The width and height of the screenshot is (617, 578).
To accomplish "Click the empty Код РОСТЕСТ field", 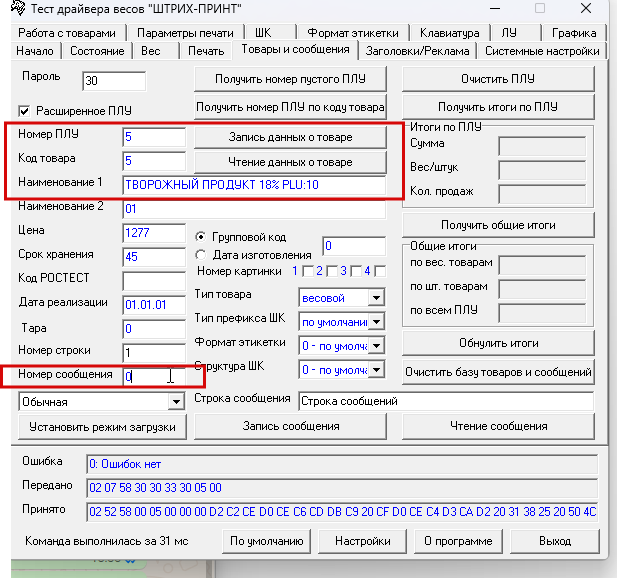I will click(x=154, y=281).
